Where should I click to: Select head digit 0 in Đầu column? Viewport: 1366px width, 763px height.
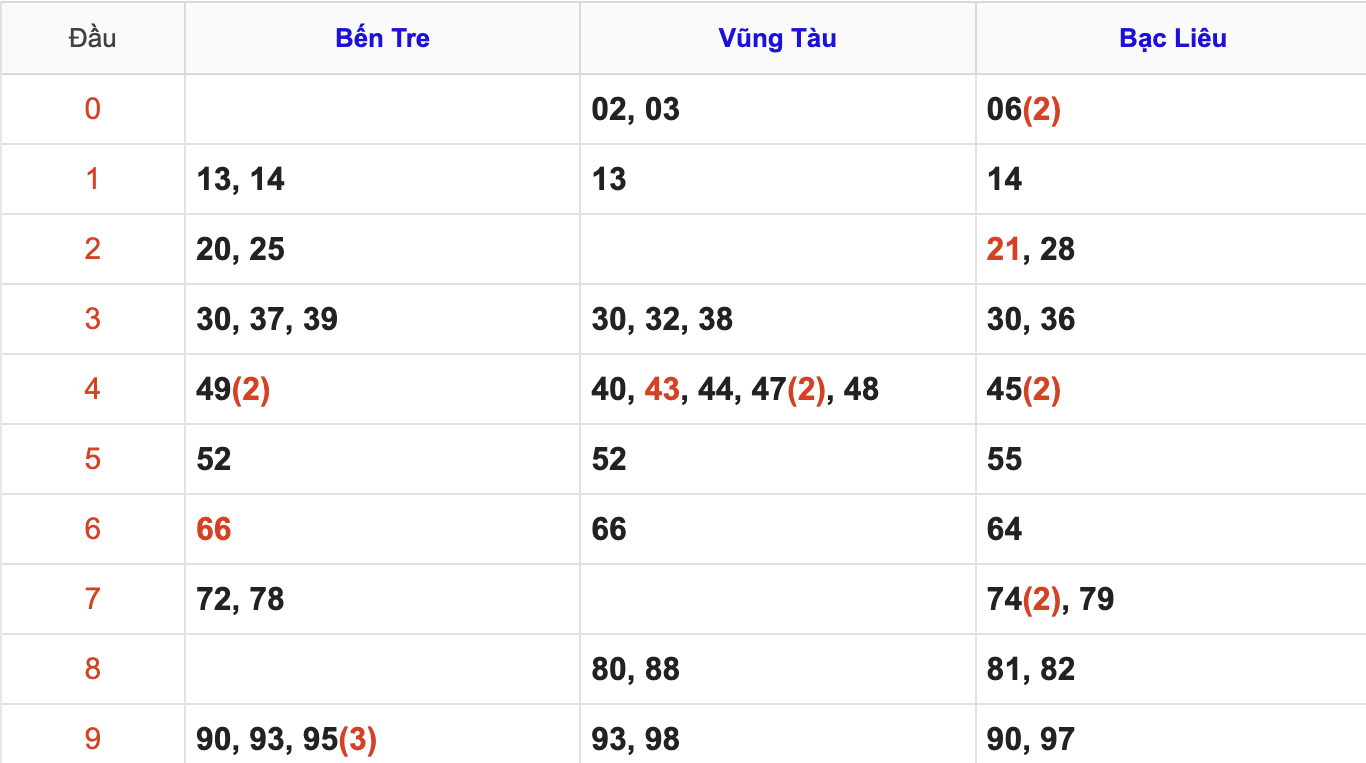92,109
